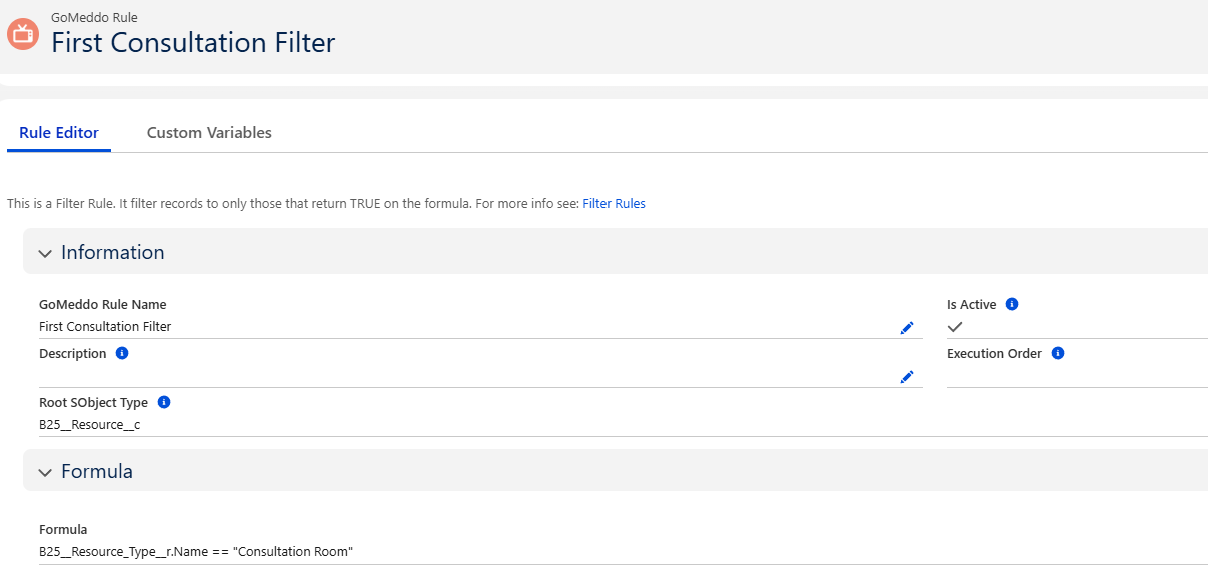Collapse the Information section chevron
1208x582 pixels.
tap(45, 253)
